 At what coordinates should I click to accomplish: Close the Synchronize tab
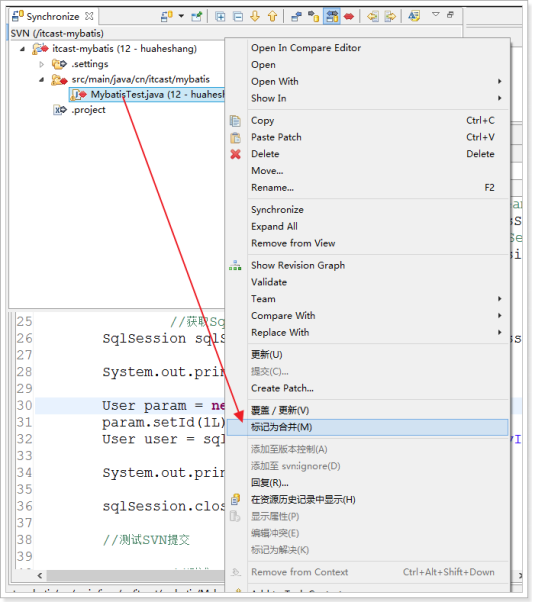(89, 16)
